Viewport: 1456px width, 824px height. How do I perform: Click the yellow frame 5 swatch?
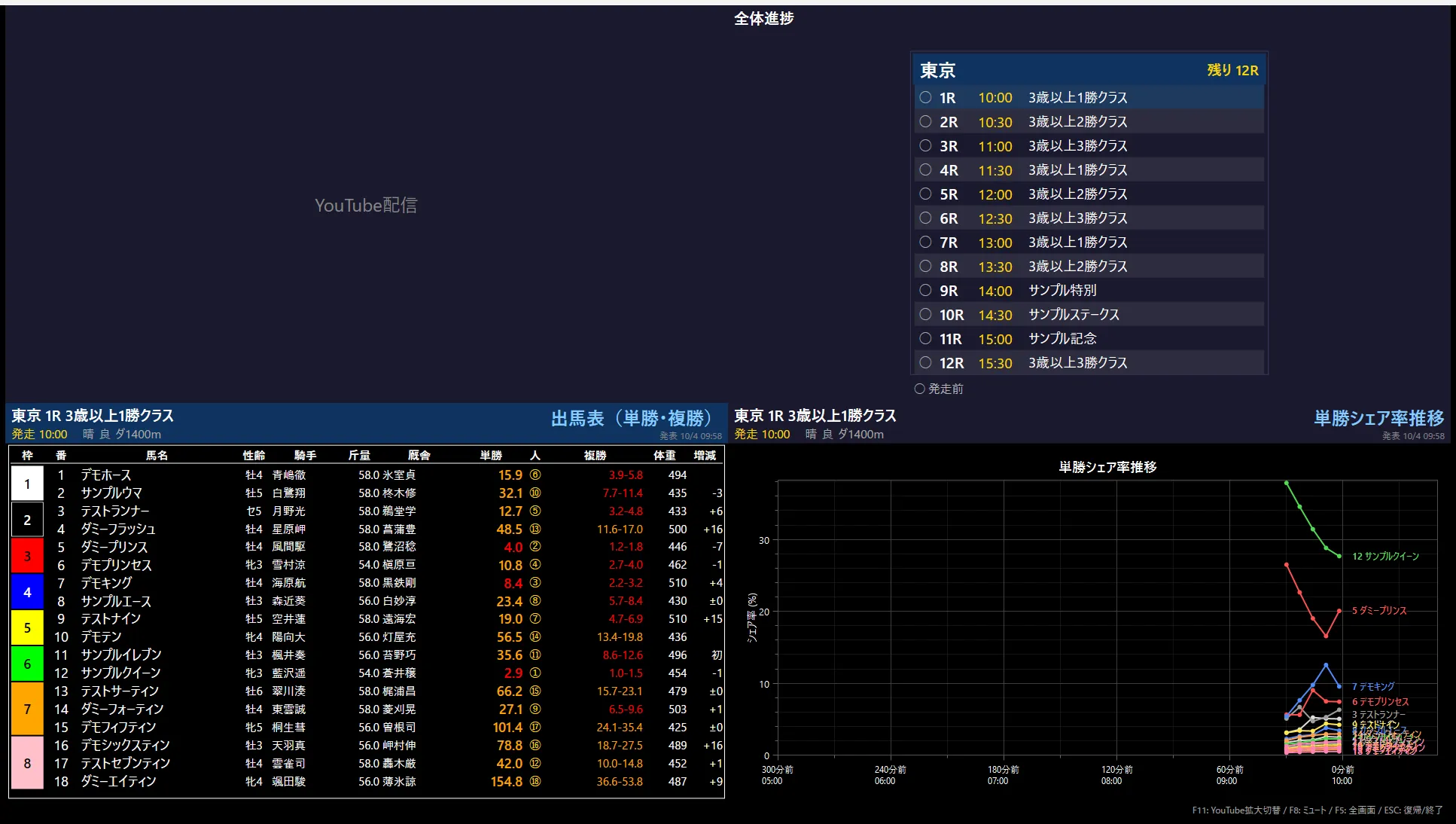click(27, 627)
